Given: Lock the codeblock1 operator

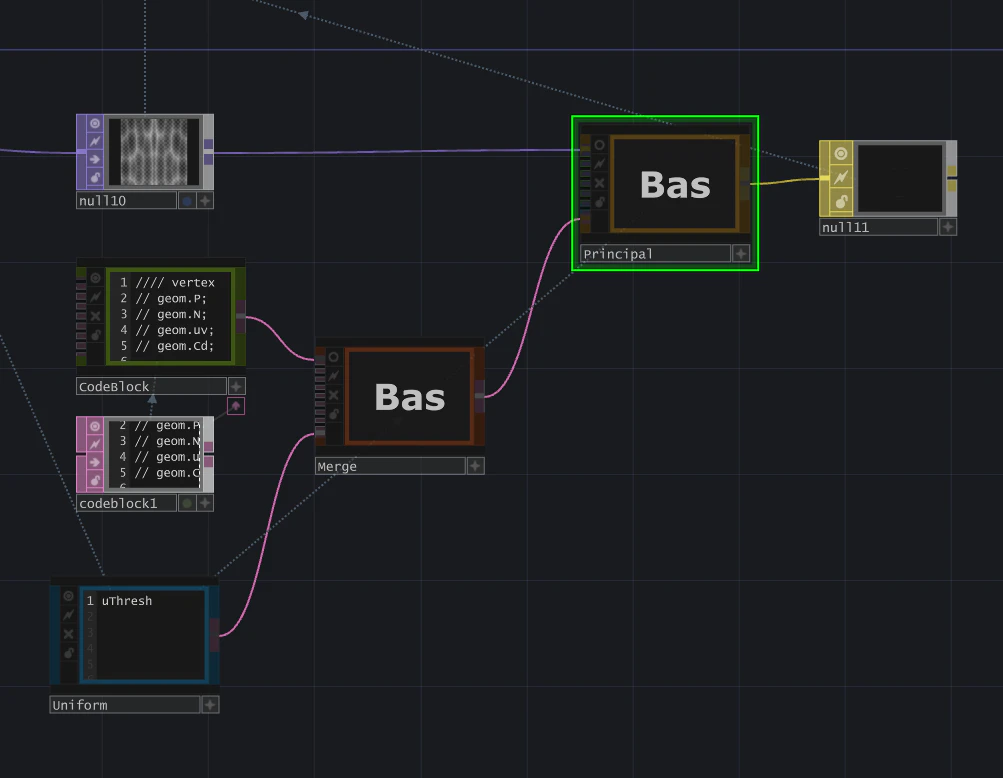Looking at the screenshot, I should pyautogui.click(x=95, y=480).
